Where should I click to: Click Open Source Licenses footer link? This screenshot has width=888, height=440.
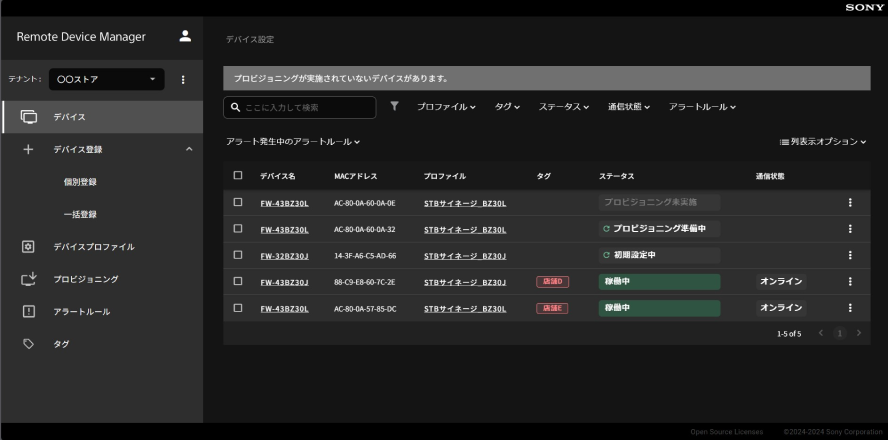click(x=726, y=431)
